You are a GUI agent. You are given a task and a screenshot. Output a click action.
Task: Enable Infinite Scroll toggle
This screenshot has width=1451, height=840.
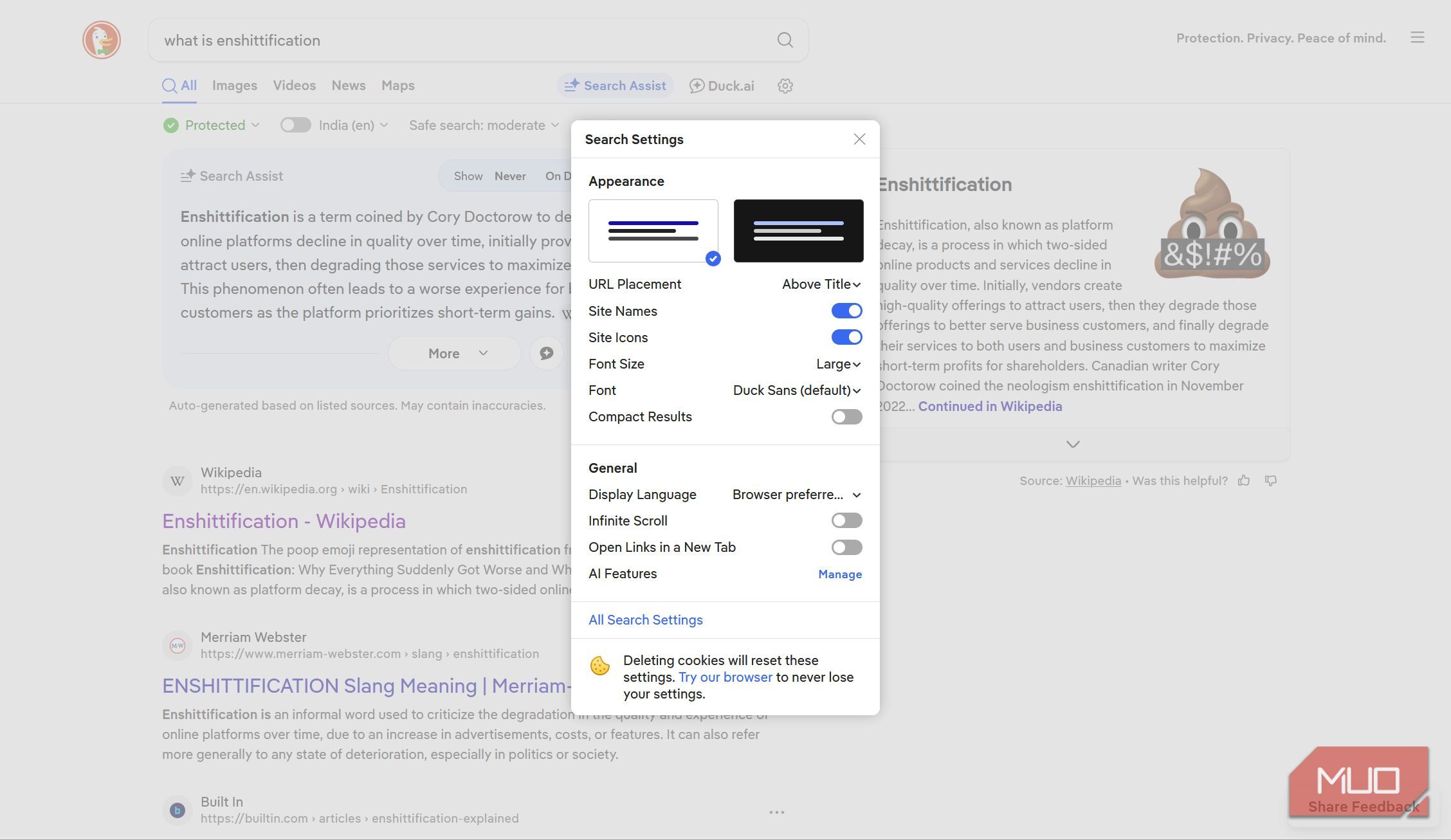click(x=846, y=520)
